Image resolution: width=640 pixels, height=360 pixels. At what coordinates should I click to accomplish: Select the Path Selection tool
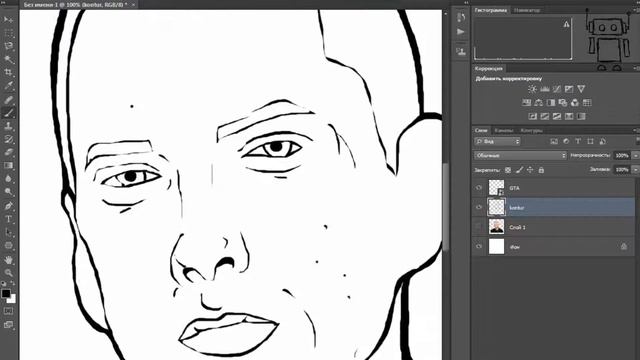pos(8,233)
